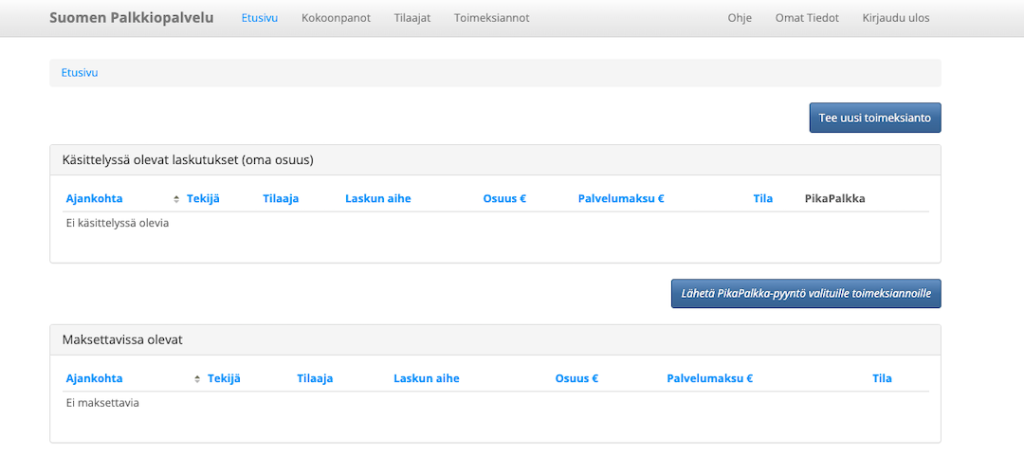Sort the Maksettavissa table by Tila
Image resolution: width=1024 pixels, height=457 pixels.
[x=882, y=379]
